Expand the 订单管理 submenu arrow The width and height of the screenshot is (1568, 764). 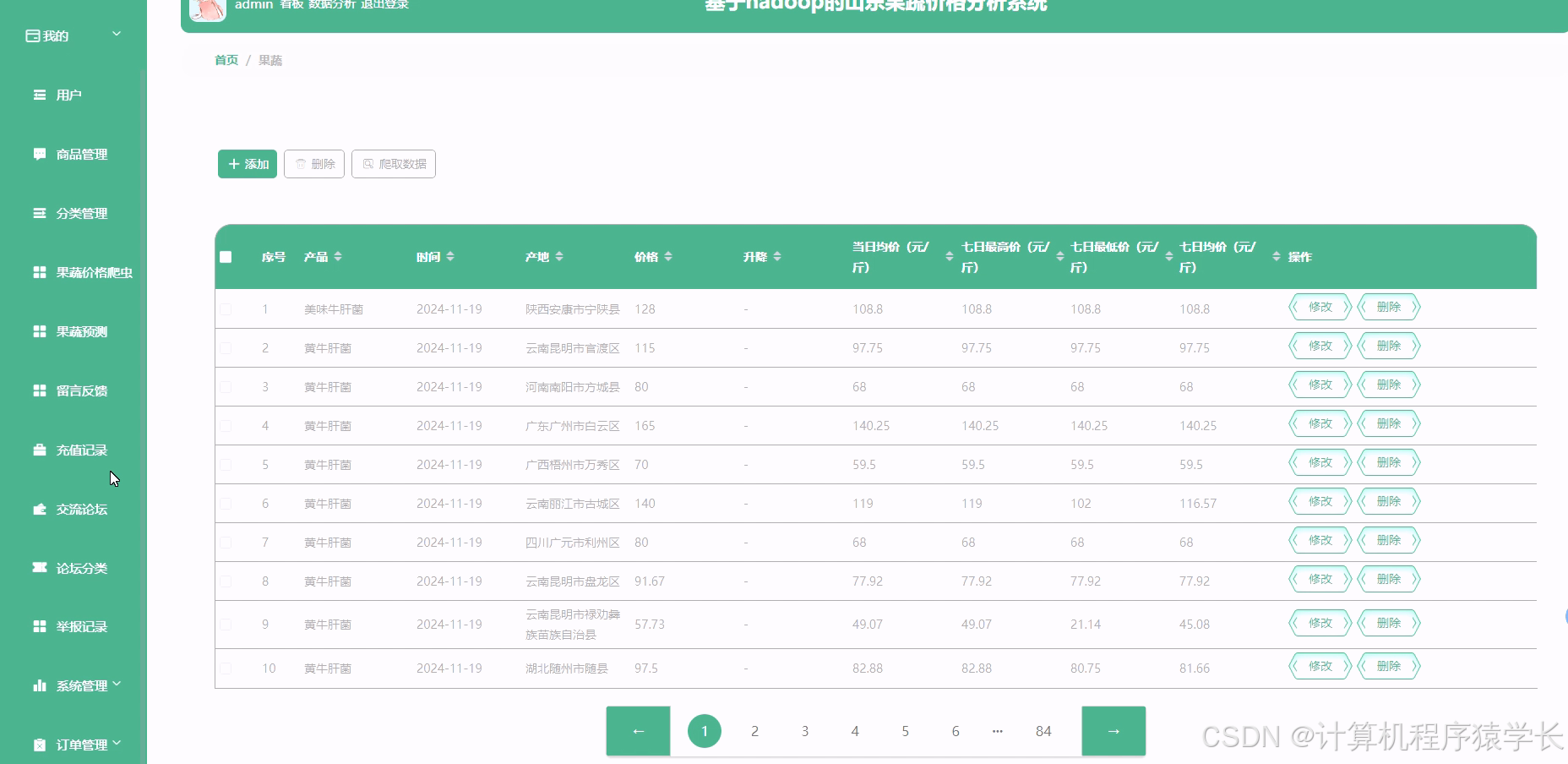click(x=117, y=744)
